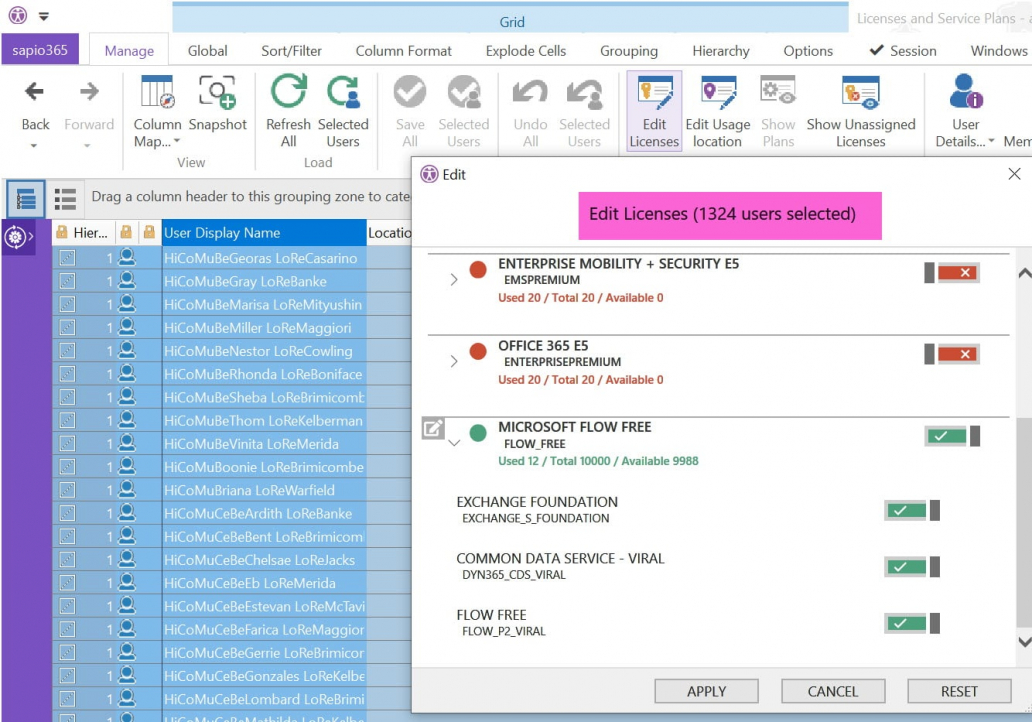1032x722 pixels.
Task: Open the Manage ribbon tab
Action: coord(129,51)
